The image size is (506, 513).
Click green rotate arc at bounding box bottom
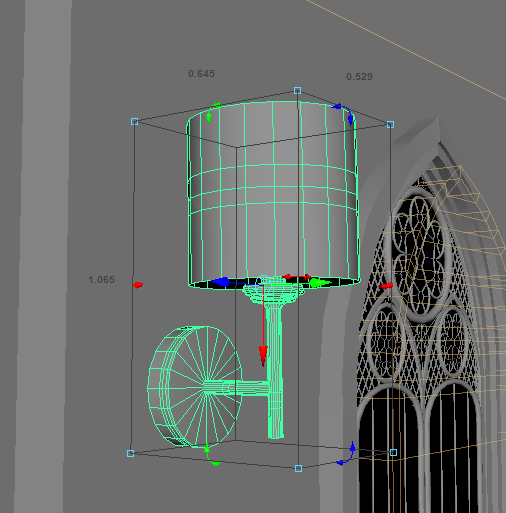(211, 455)
